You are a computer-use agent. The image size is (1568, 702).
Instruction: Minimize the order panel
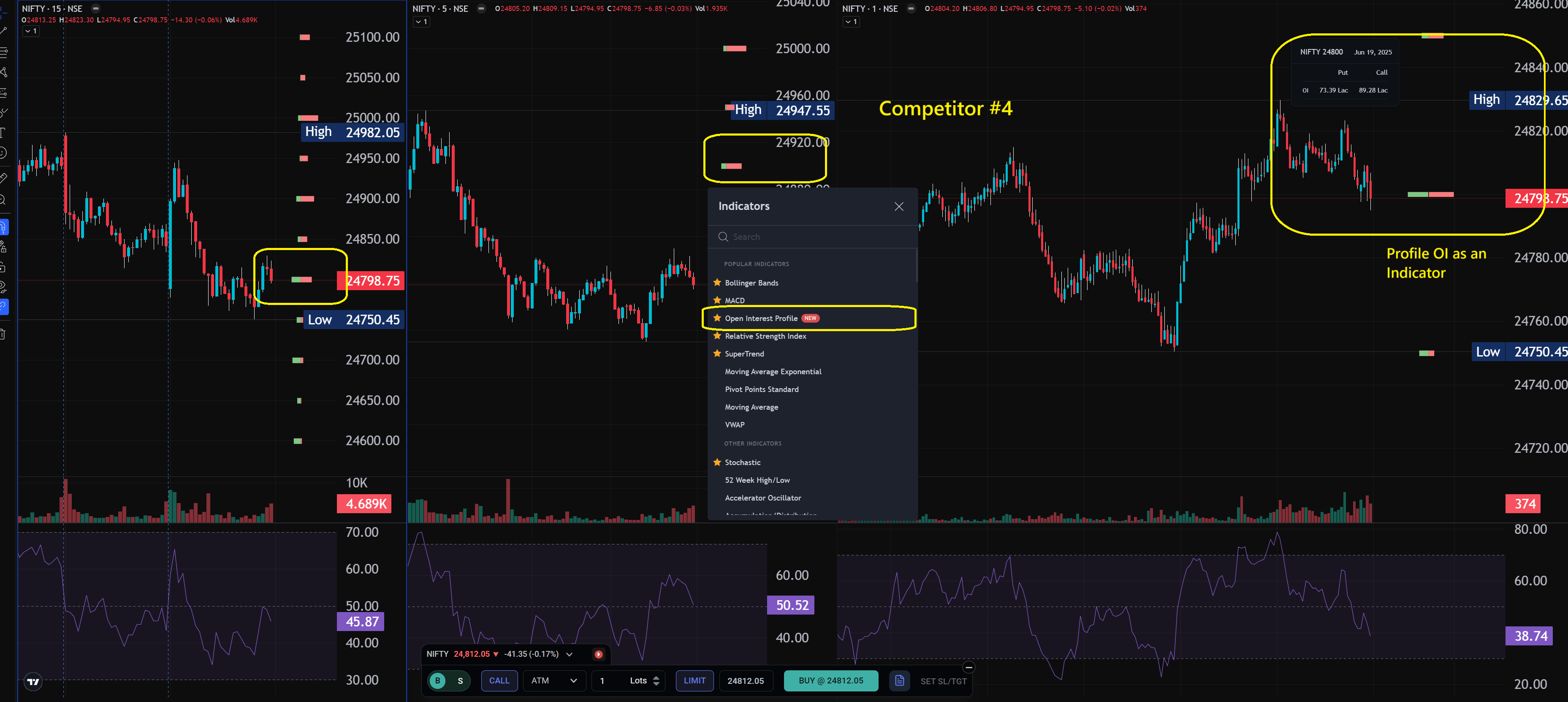tap(969, 667)
